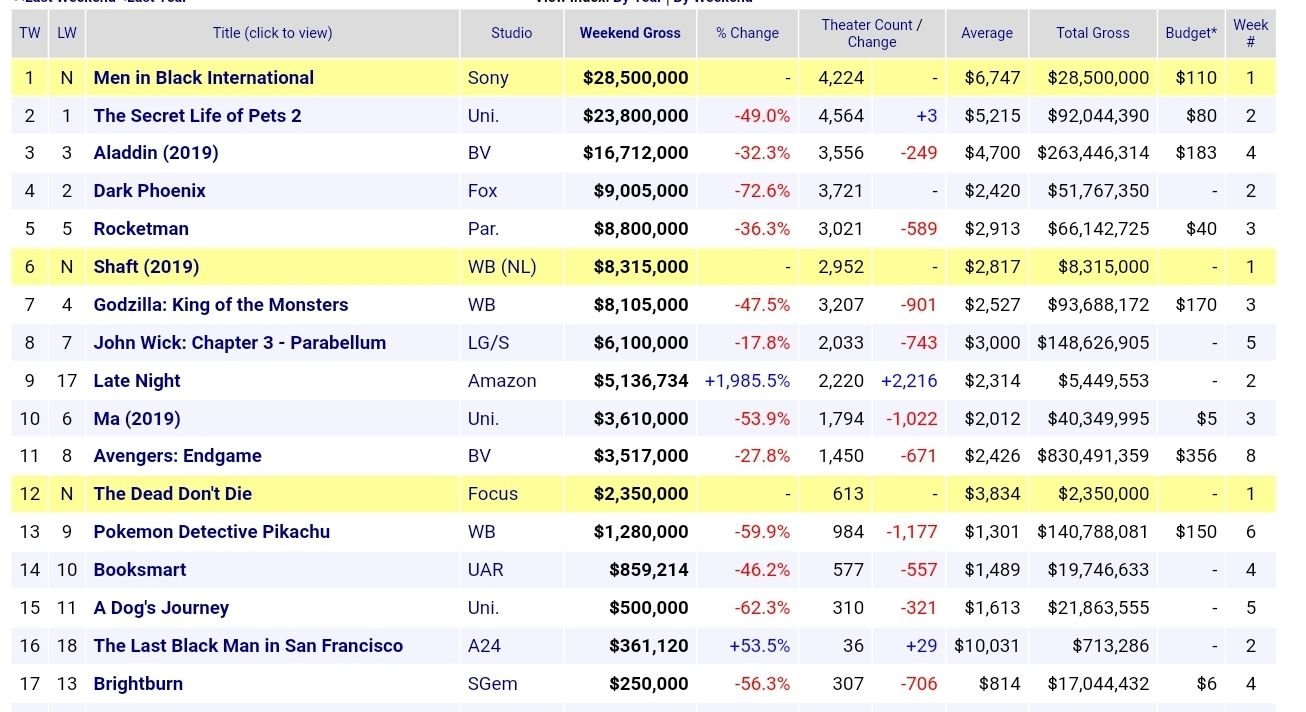The image size is (1306, 712).
Task: Select weekend gross $5,136,734
Action: [x=641, y=381]
